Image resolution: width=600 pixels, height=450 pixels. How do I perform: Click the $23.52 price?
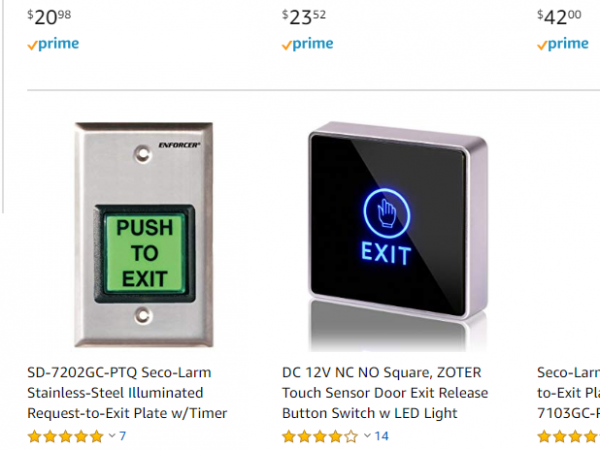[304, 17]
